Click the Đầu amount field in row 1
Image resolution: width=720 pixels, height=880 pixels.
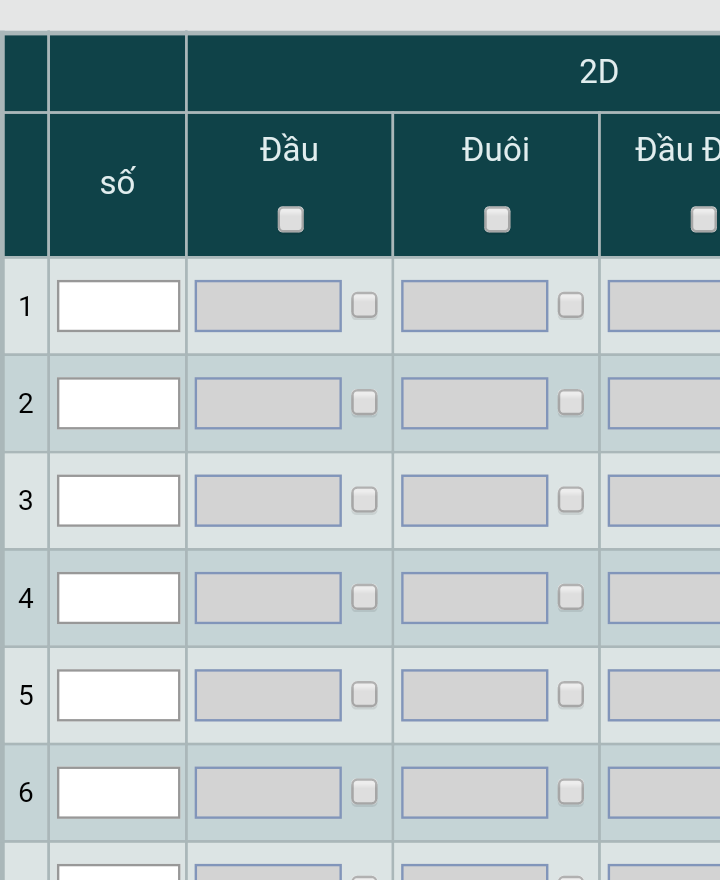[268, 306]
